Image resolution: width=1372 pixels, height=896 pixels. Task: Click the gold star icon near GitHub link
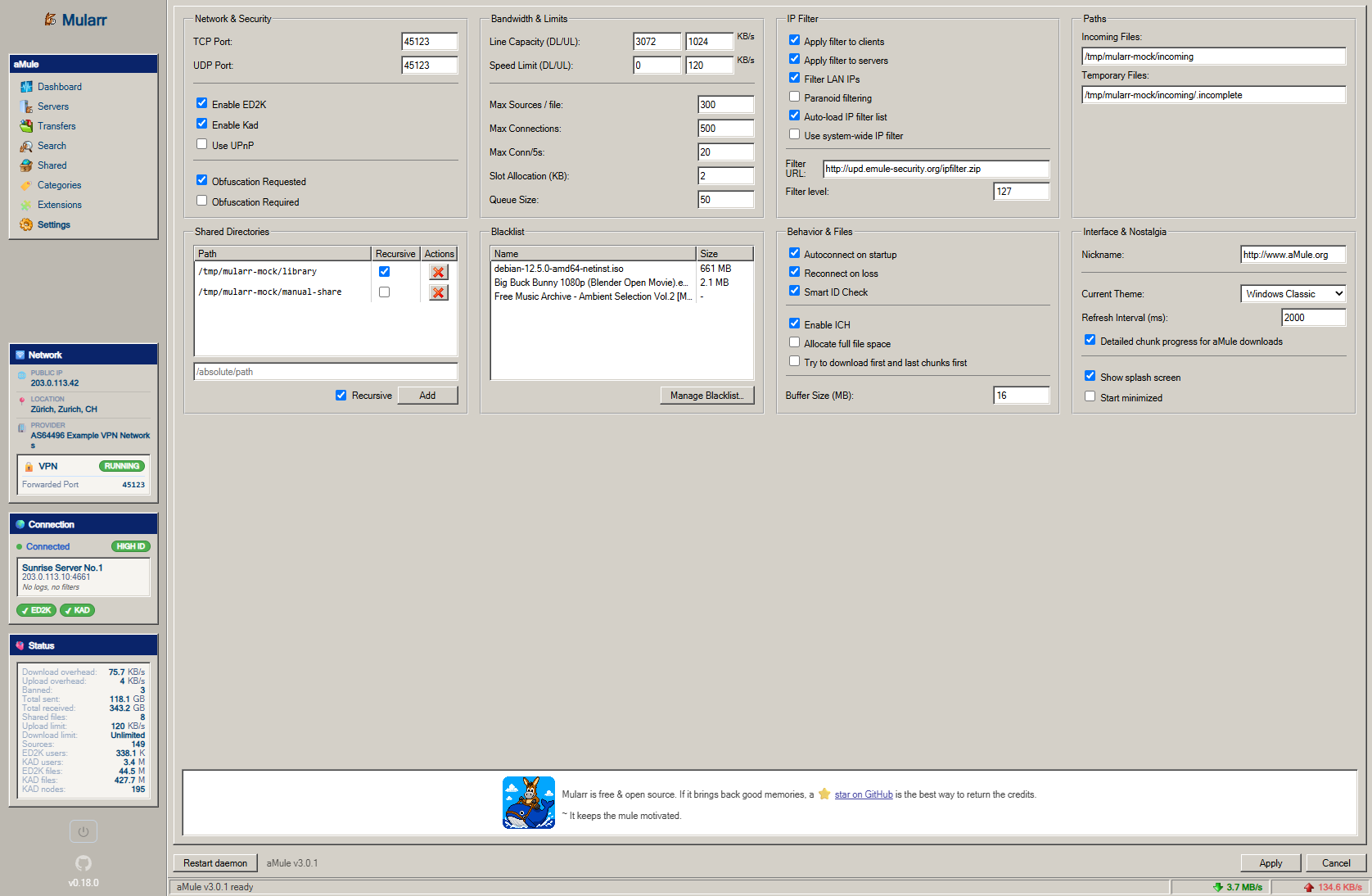(824, 794)
